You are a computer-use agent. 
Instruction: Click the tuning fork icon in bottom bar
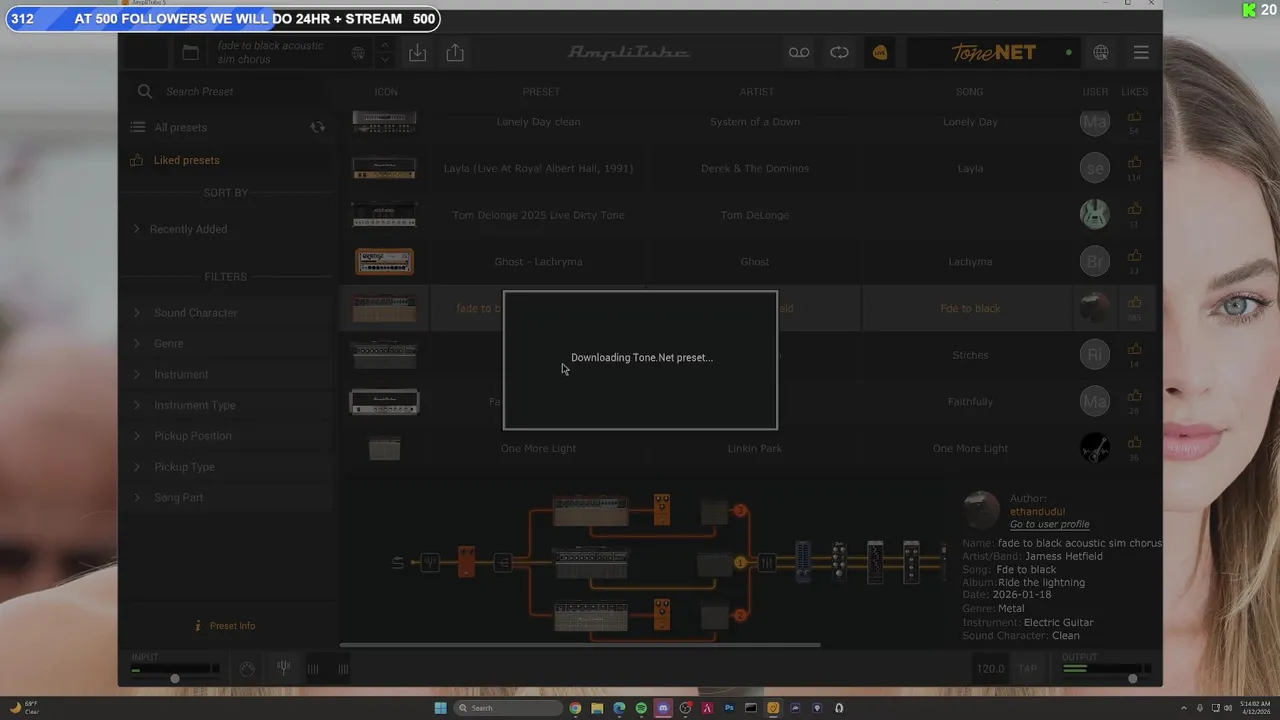[x=284, y=668]
